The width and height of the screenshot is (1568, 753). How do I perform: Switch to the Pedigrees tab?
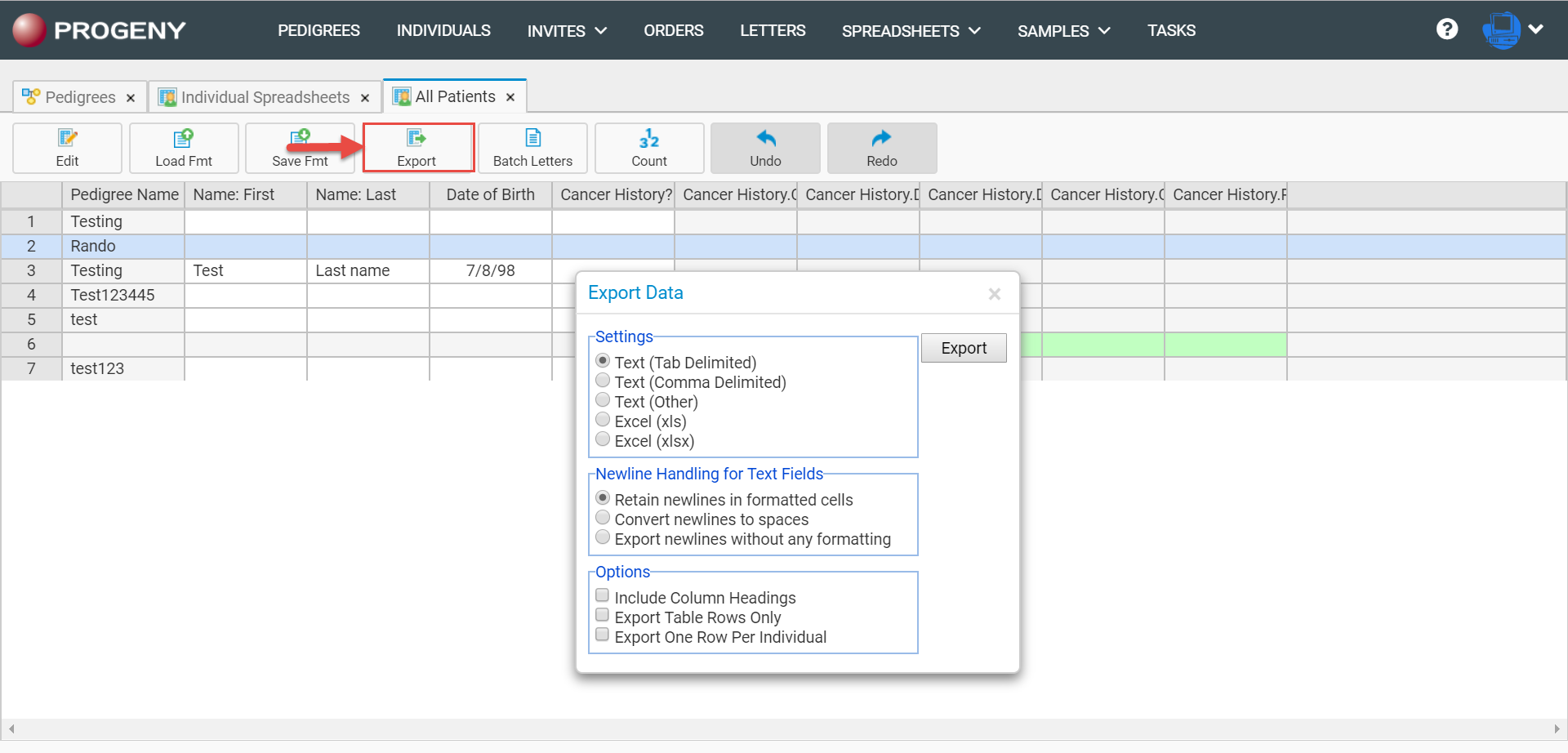(79, 96)
